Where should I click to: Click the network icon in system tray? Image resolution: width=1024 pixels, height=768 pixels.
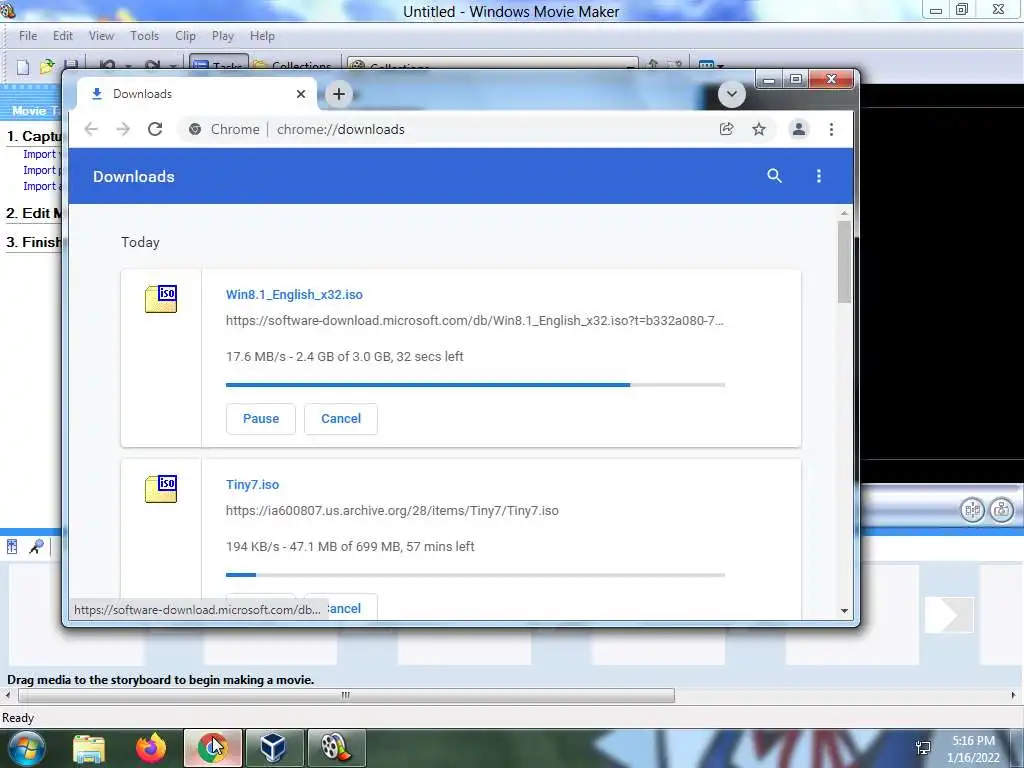[923, 748]
